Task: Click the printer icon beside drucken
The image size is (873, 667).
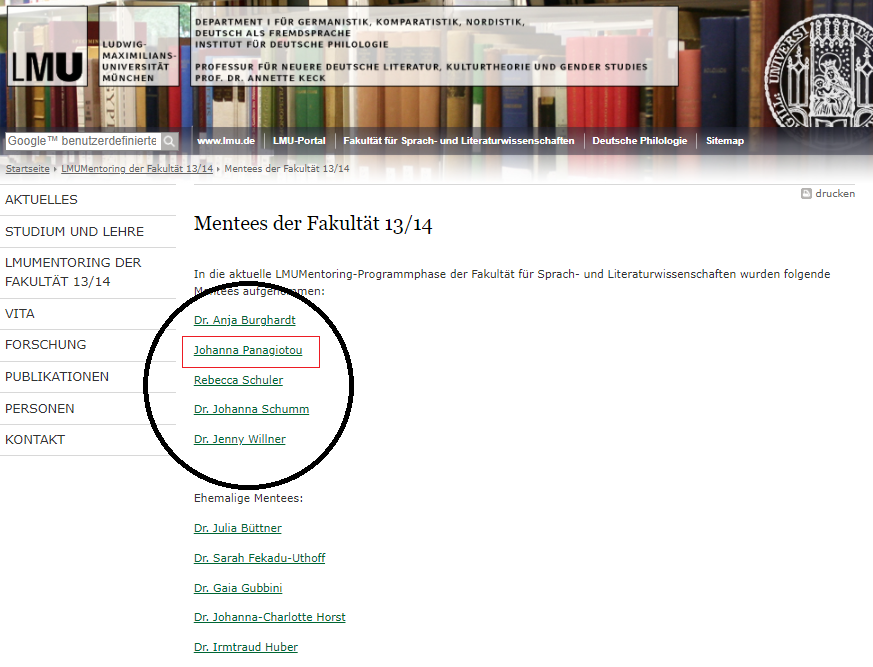Action: [806, 194]
